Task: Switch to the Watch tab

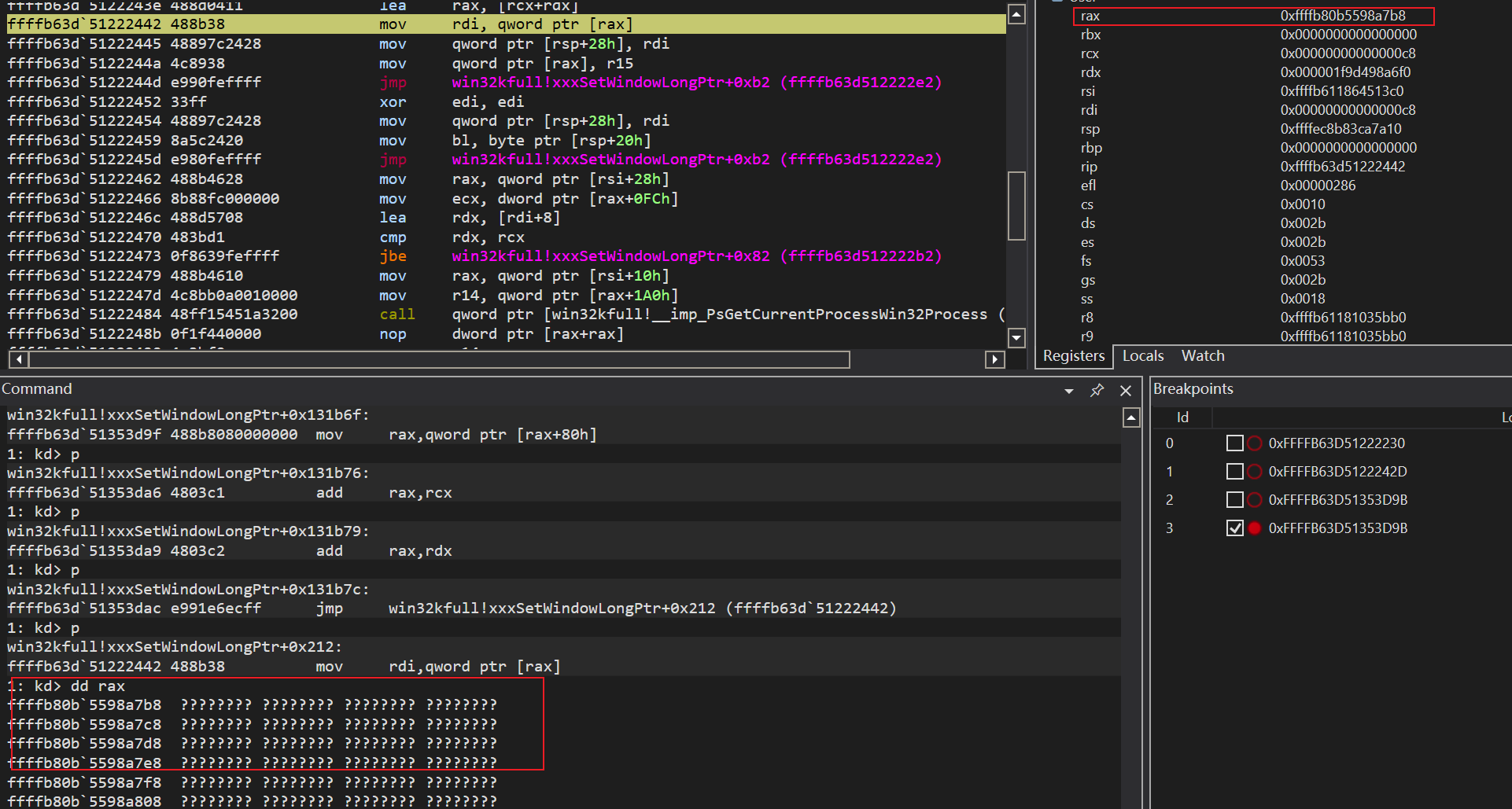Action: pyautogui.click(x=1203, y=356)
